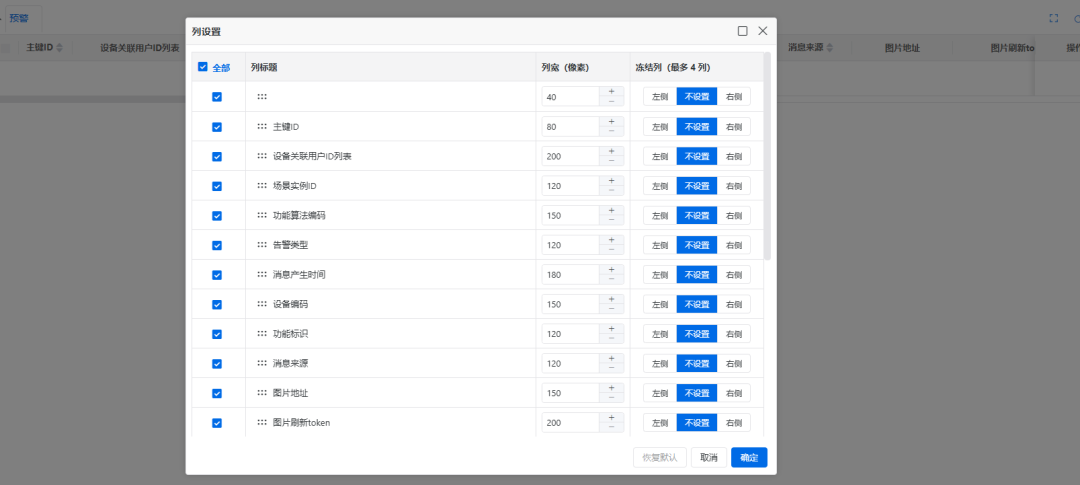The width and height of the screenshot is (1080, 485).
Task: Click drag handle icon for 图片刷新token row
Action: click(x=262, y=423)
